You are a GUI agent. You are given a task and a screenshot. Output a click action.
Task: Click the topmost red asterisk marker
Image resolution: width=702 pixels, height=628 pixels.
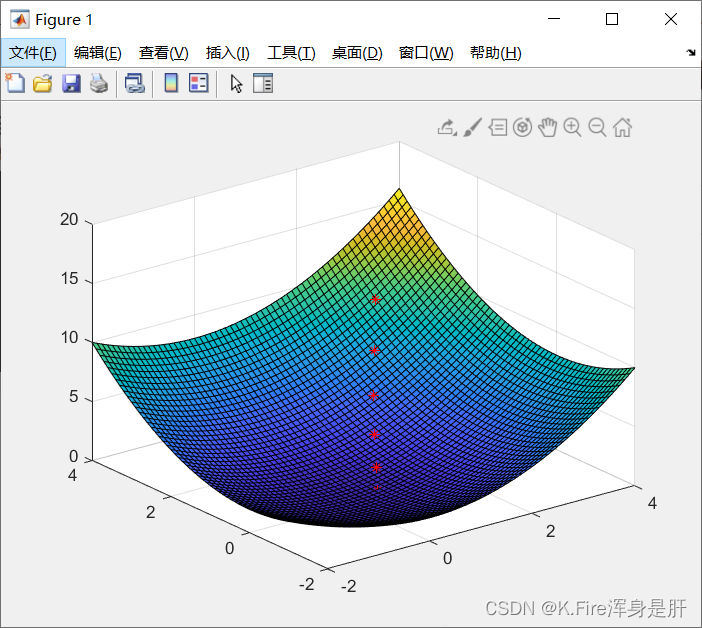coord(376,299)
